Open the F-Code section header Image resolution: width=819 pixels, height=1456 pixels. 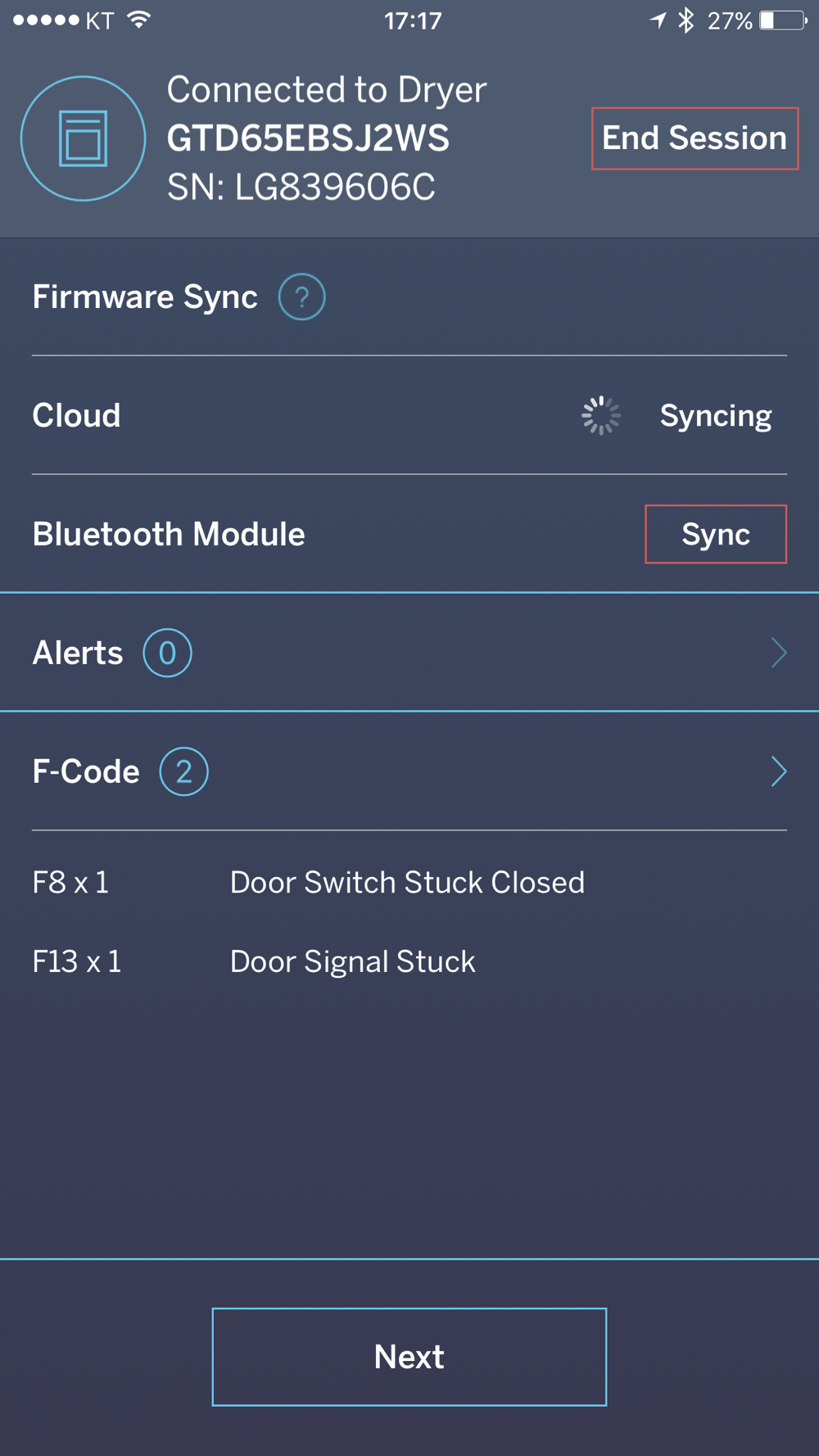(409, 771)
